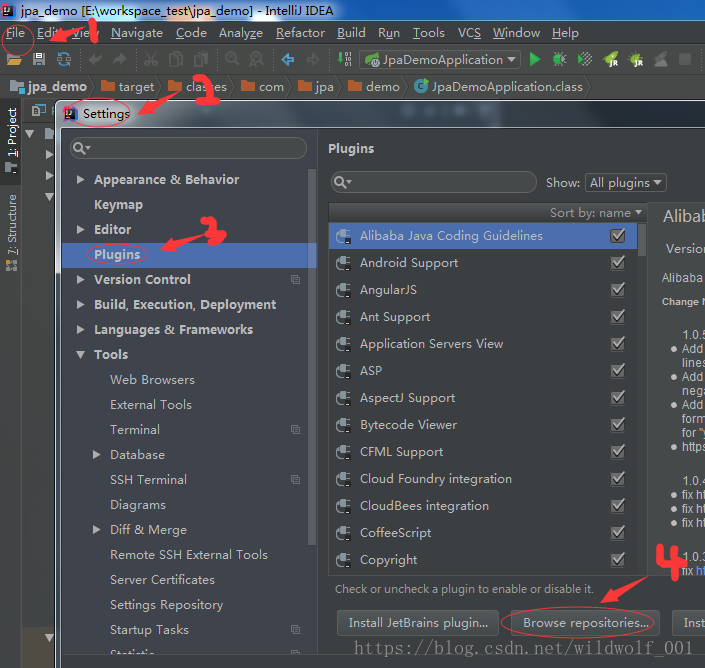
Task: Click Install JetBrains plugin button
Action: click(x=418, y=623)
